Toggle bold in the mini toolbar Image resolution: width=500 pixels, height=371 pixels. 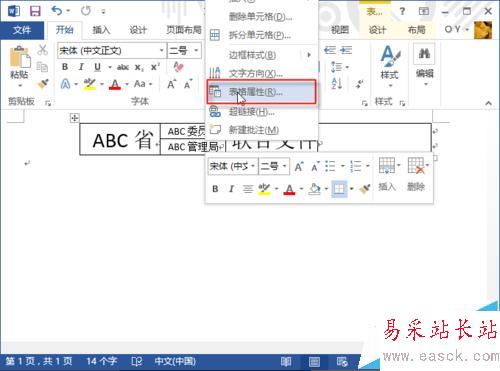(215, 189)
